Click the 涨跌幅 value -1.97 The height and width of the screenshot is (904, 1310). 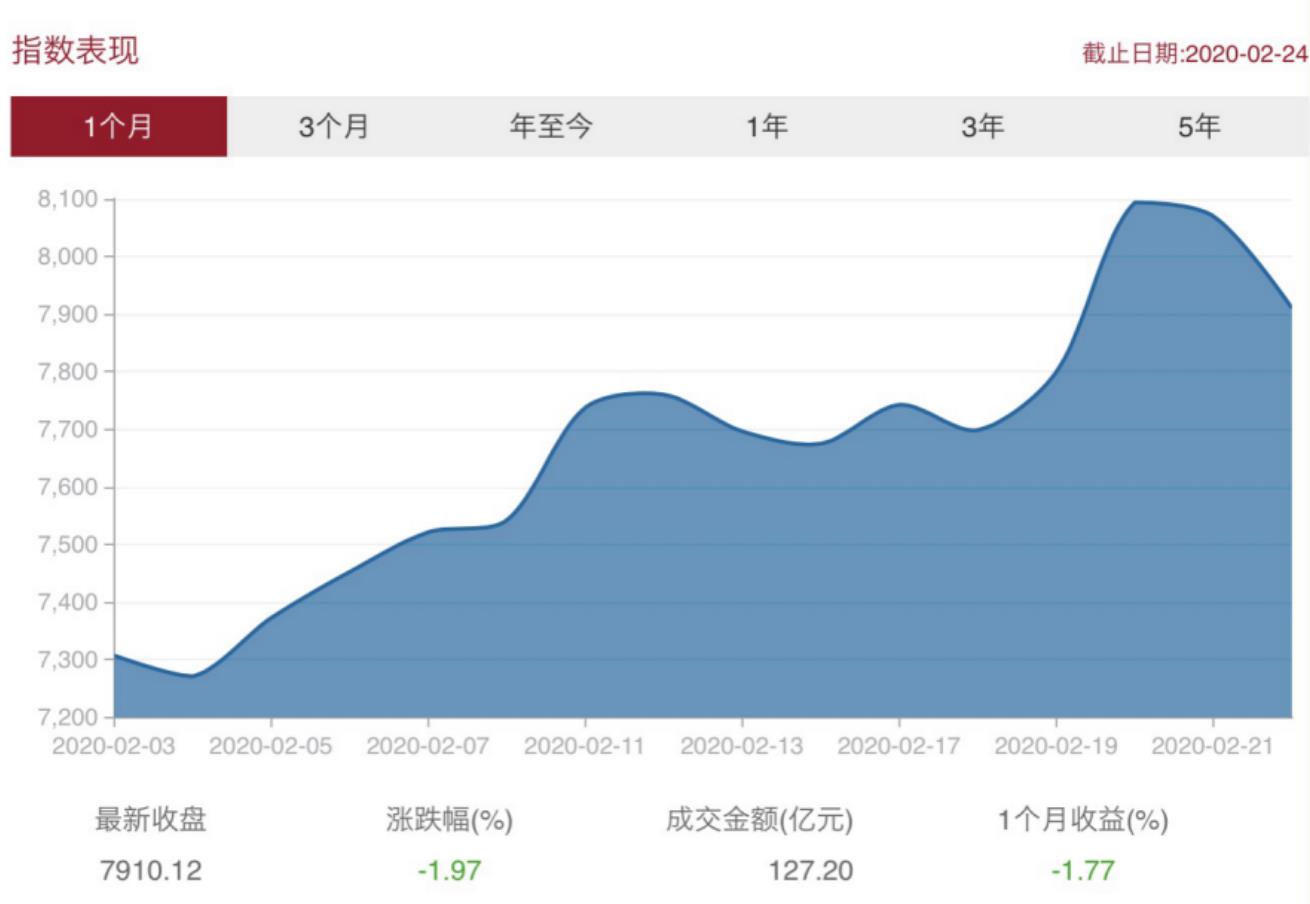point(449,870)
